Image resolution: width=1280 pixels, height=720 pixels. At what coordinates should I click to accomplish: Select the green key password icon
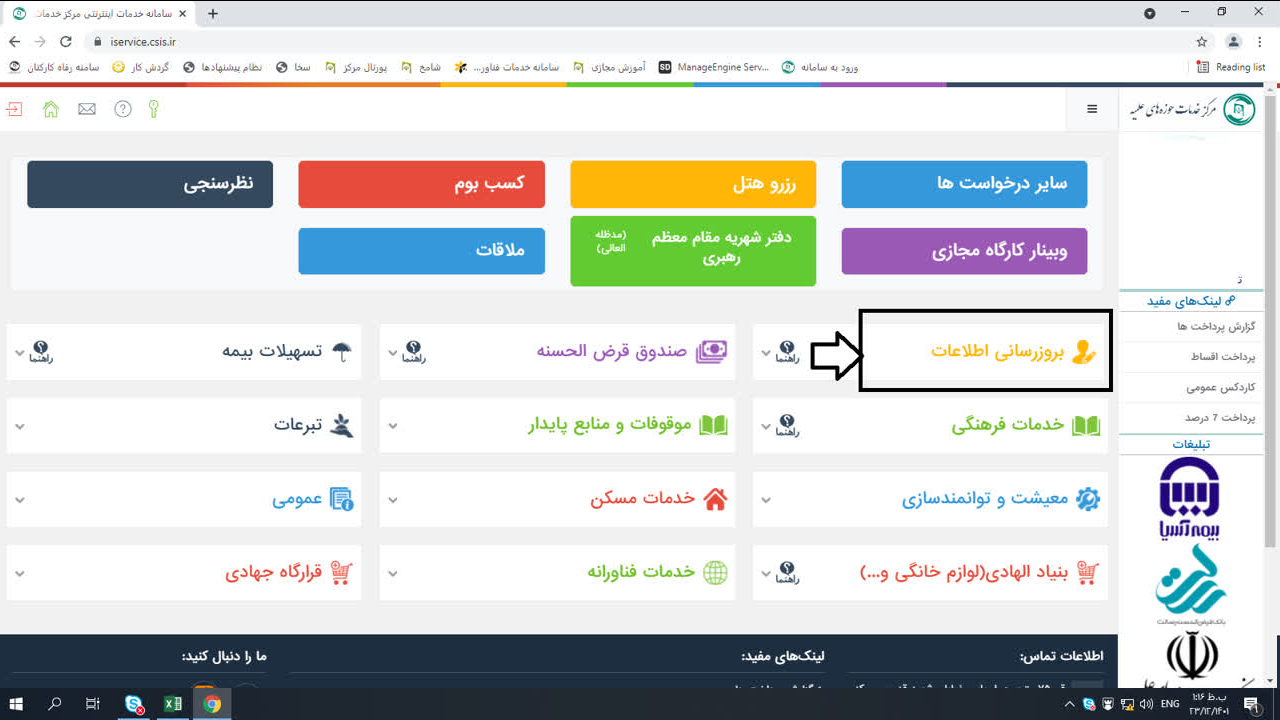(152, 108)
